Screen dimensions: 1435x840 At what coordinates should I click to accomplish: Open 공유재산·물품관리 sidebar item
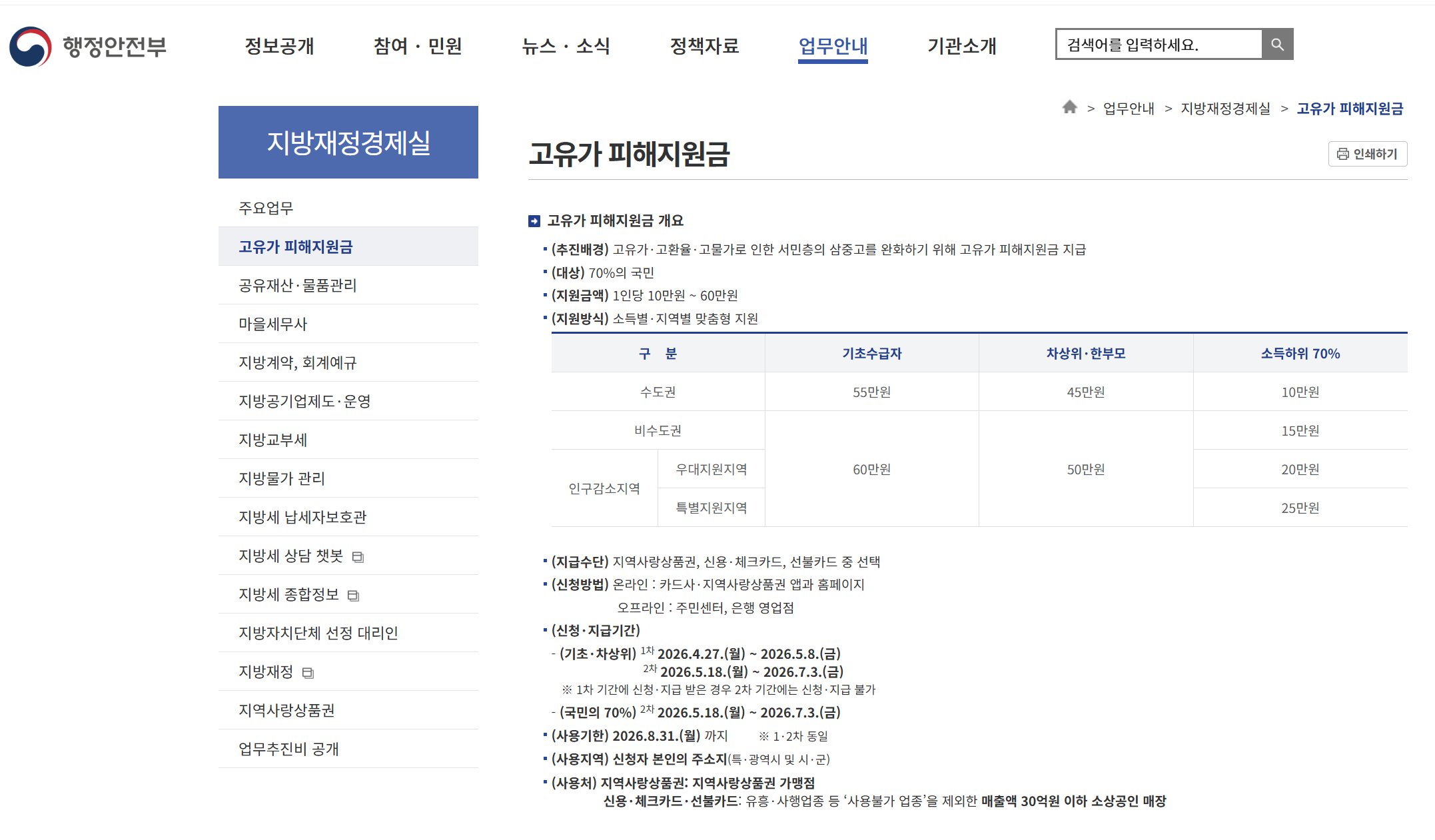pyautogui.click(x=298, y=285)
